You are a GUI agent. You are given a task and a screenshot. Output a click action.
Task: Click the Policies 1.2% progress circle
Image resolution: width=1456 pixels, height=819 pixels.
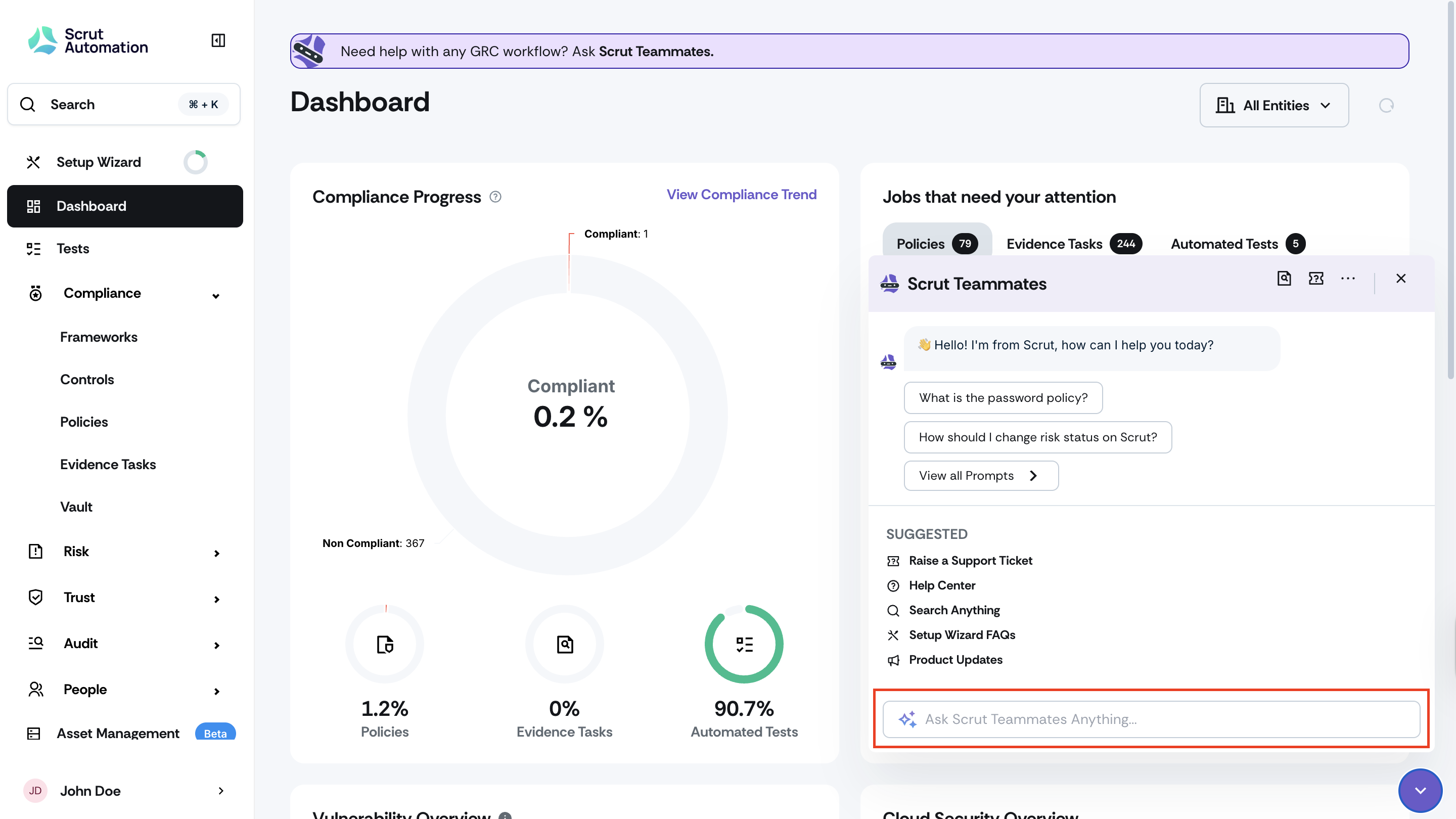pyautogui.click(x=385, y=644)
